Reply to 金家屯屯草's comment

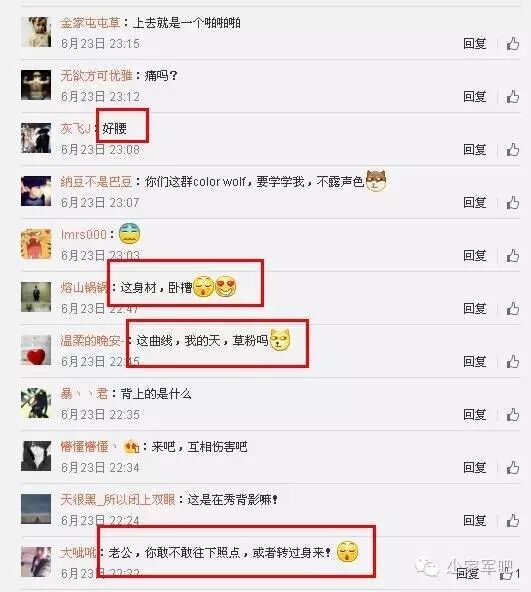474,44
